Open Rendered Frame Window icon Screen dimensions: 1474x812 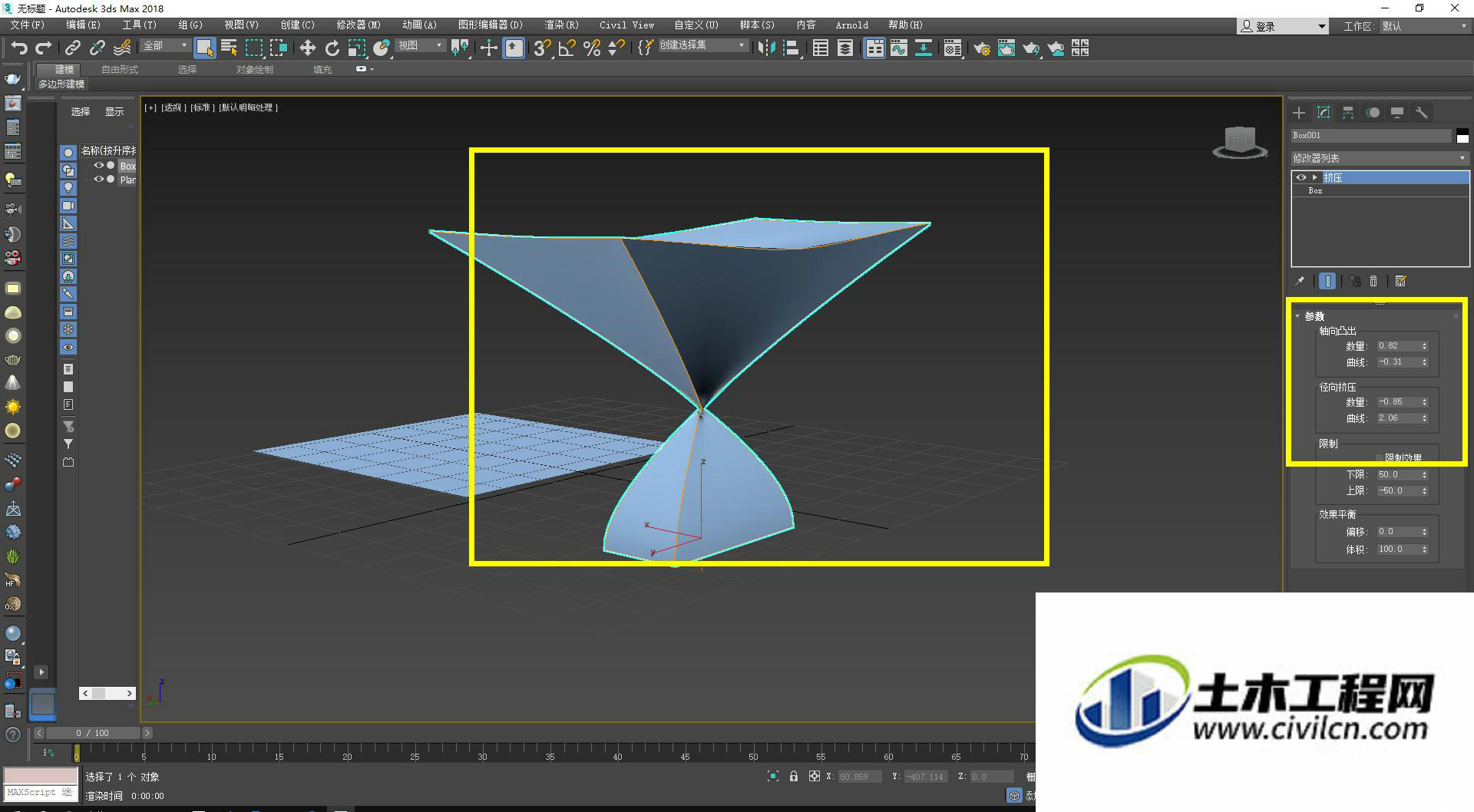[x=1006, y=48]
